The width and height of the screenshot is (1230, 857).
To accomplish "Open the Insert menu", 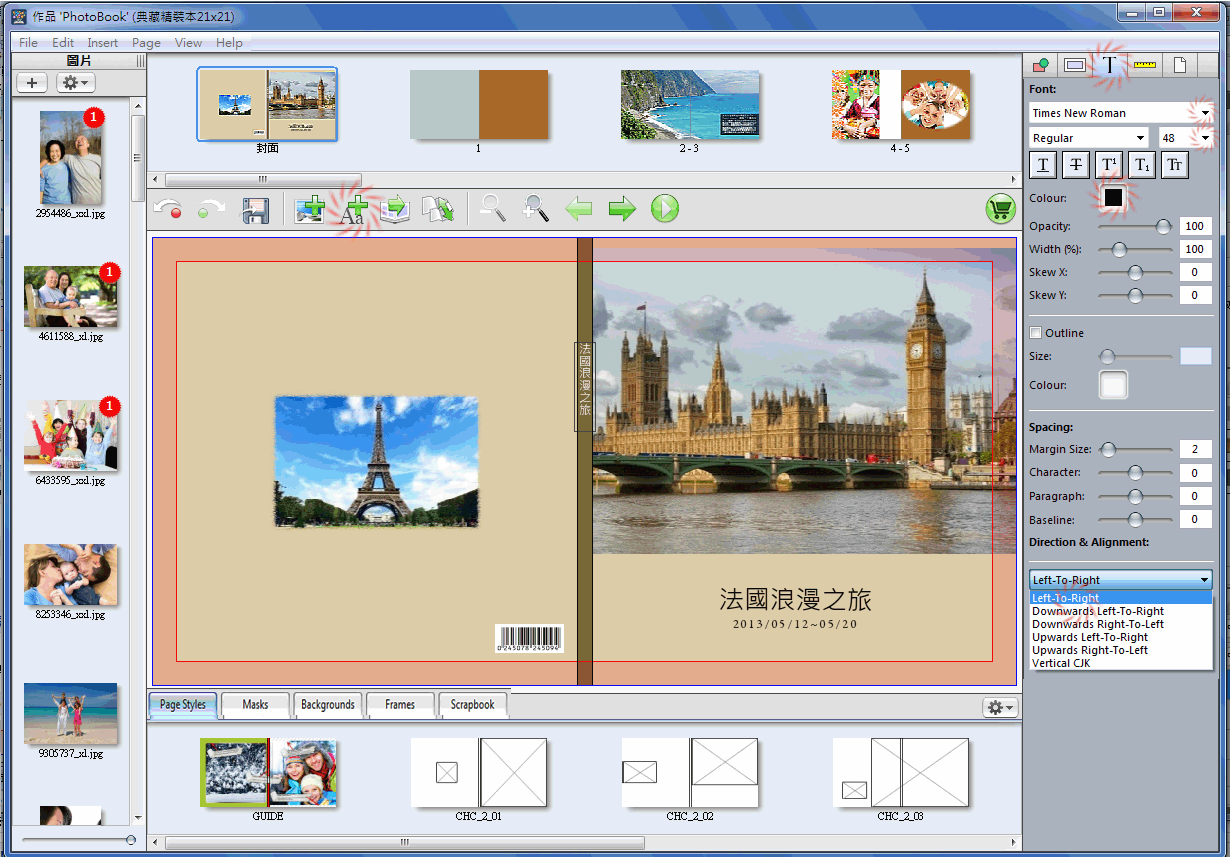I will (x=102, y=43).
